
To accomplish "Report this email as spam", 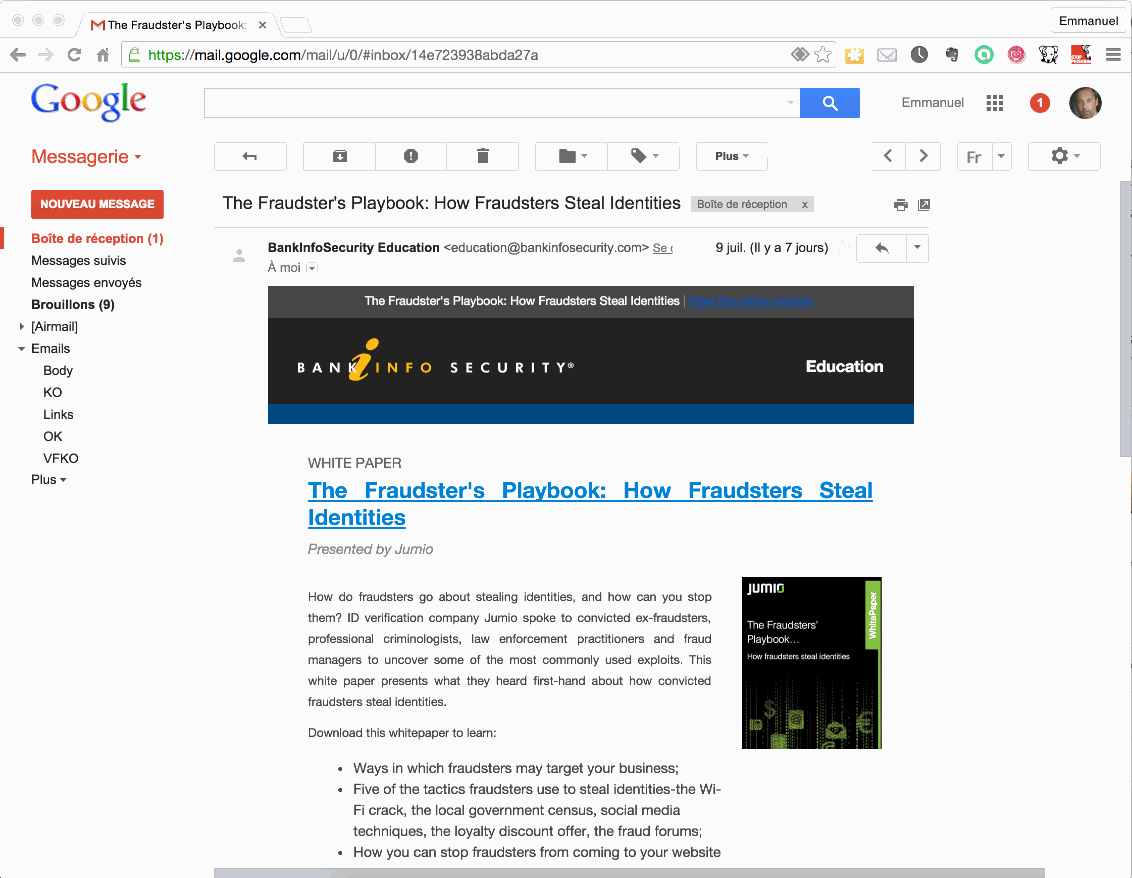I will 411,156.
